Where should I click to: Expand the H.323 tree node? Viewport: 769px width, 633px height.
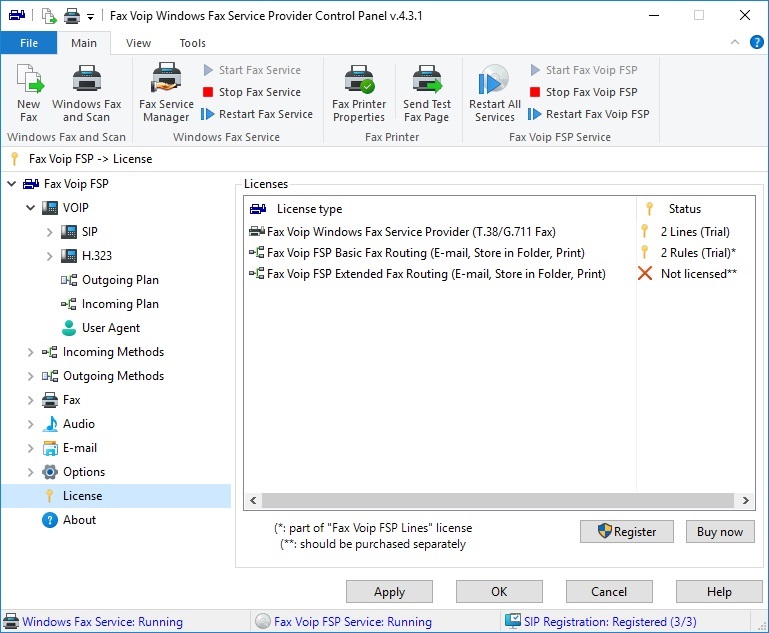coord(50,256)
